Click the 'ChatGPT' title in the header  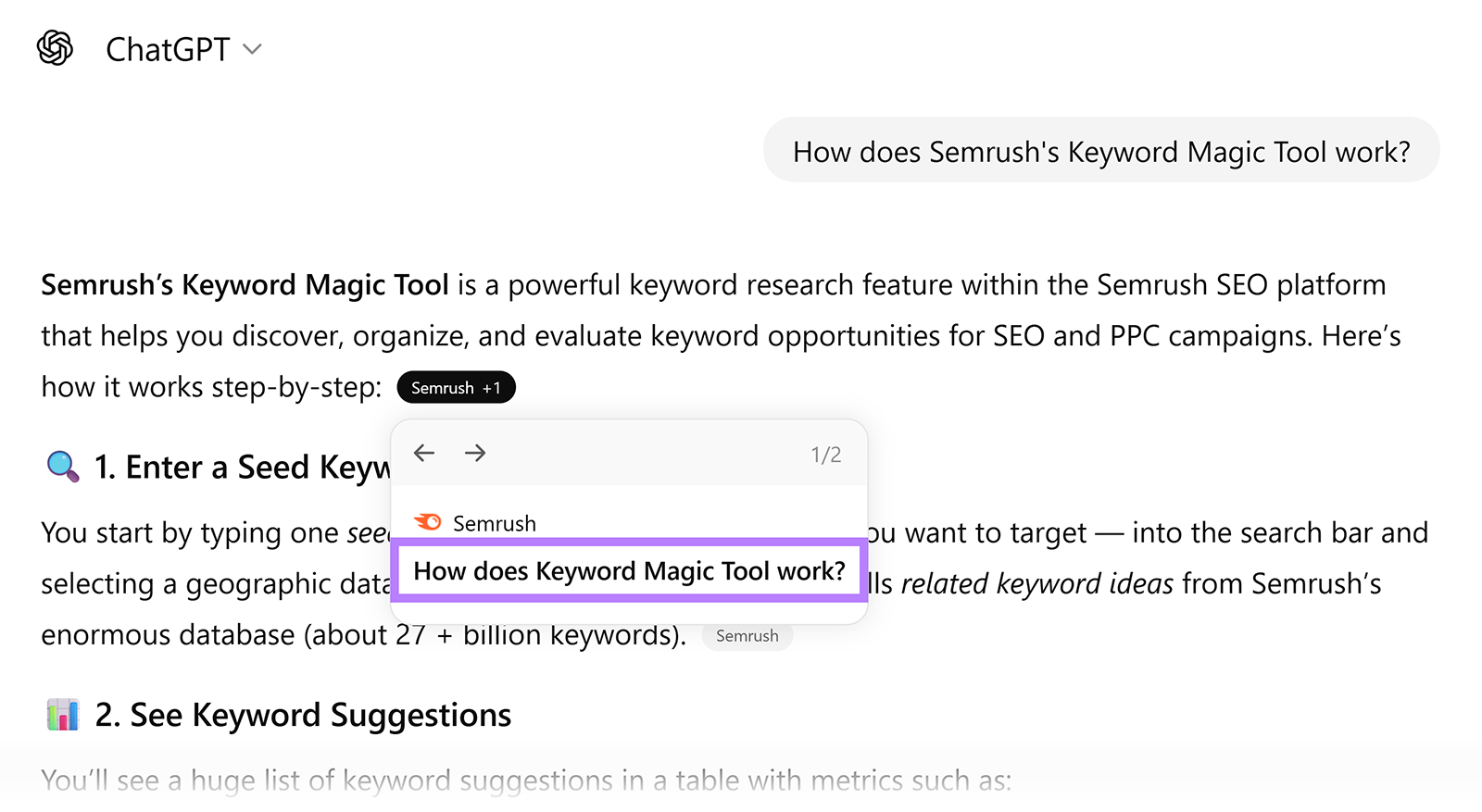[168, 49]
